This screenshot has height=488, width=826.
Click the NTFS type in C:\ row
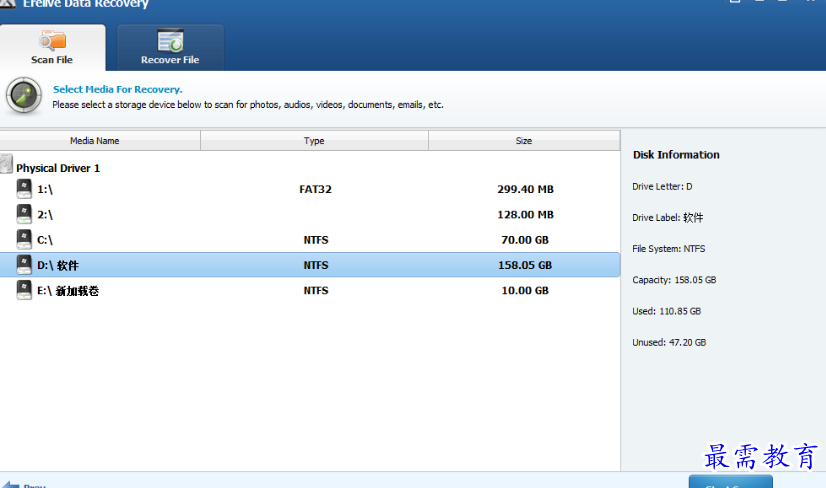[x=316, y=240]
